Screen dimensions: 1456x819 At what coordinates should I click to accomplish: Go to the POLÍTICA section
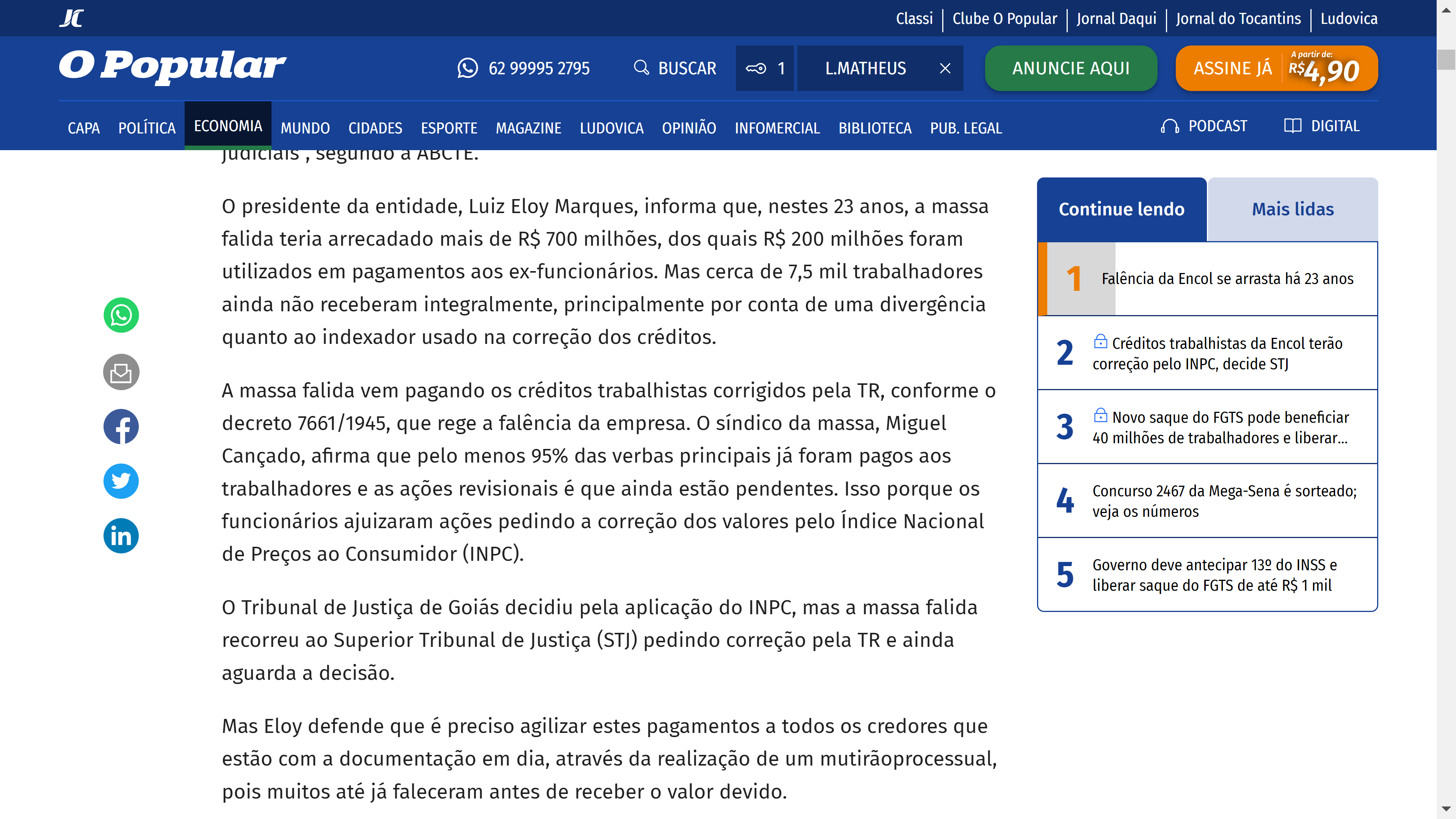coord(147,128)
